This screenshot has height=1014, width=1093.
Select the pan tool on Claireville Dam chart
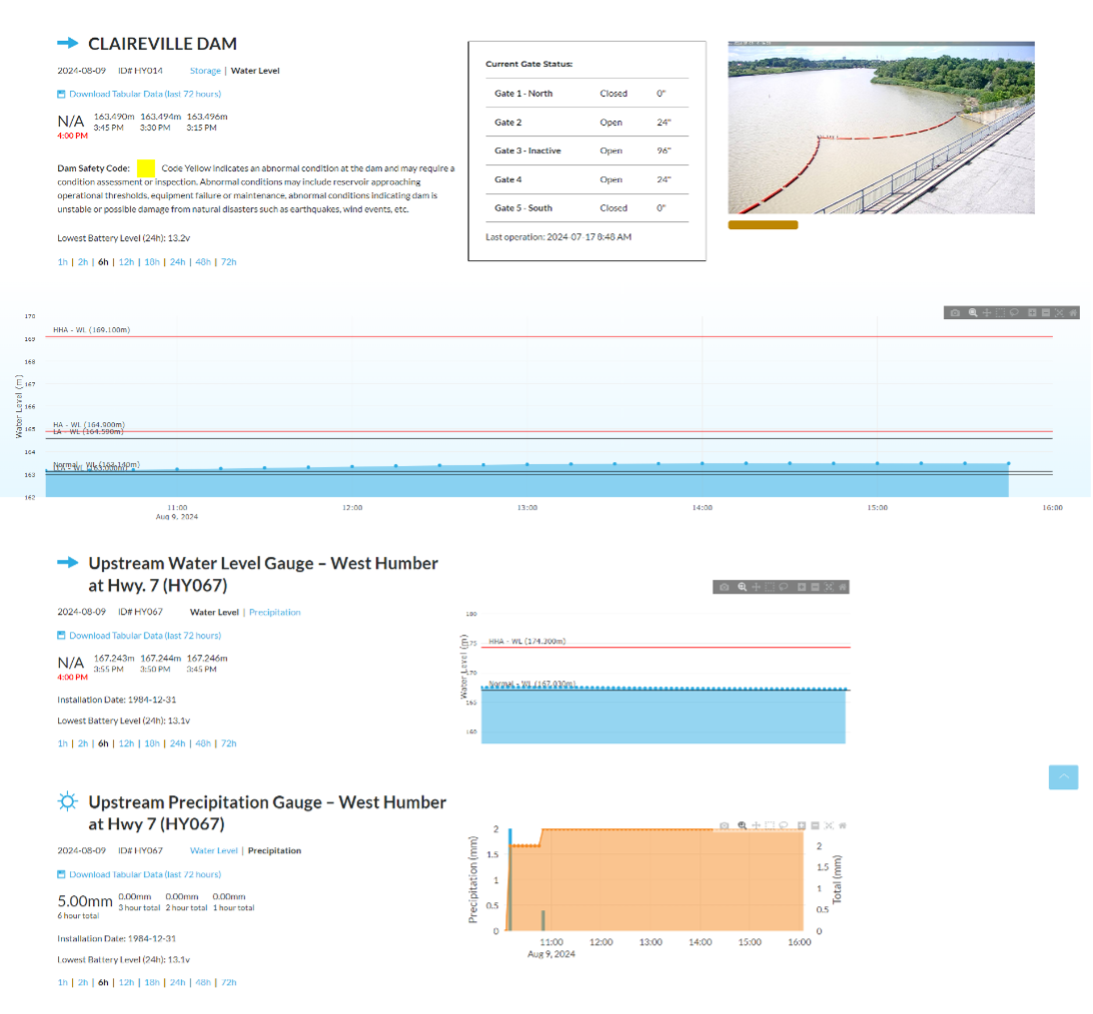(987, 313)
